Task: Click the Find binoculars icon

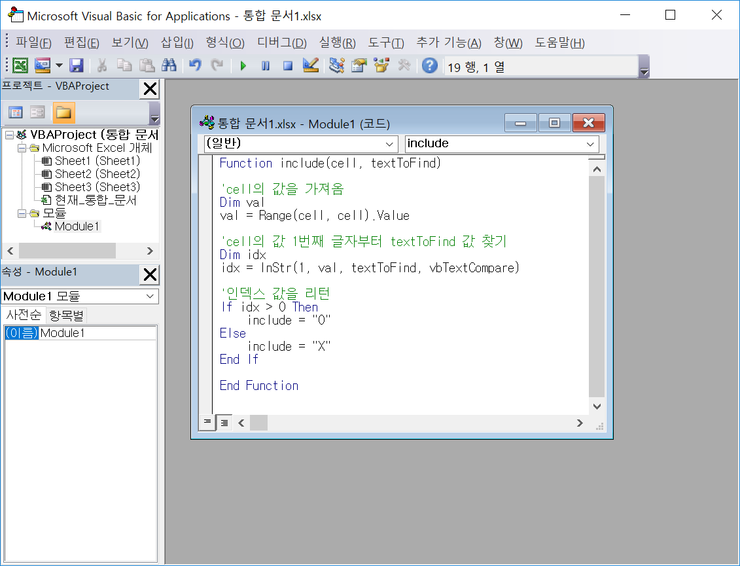Action: point(169,66)
